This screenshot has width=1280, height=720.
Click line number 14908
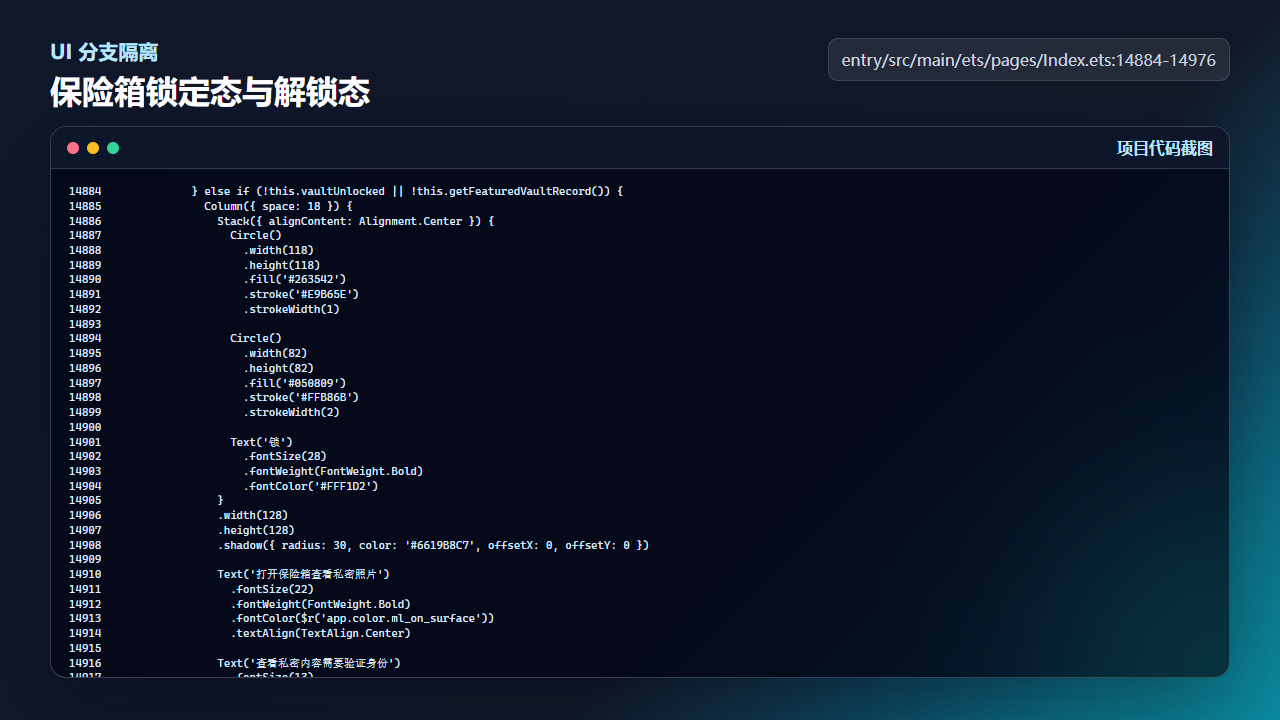pyautogui.click(x=85, y=545)
